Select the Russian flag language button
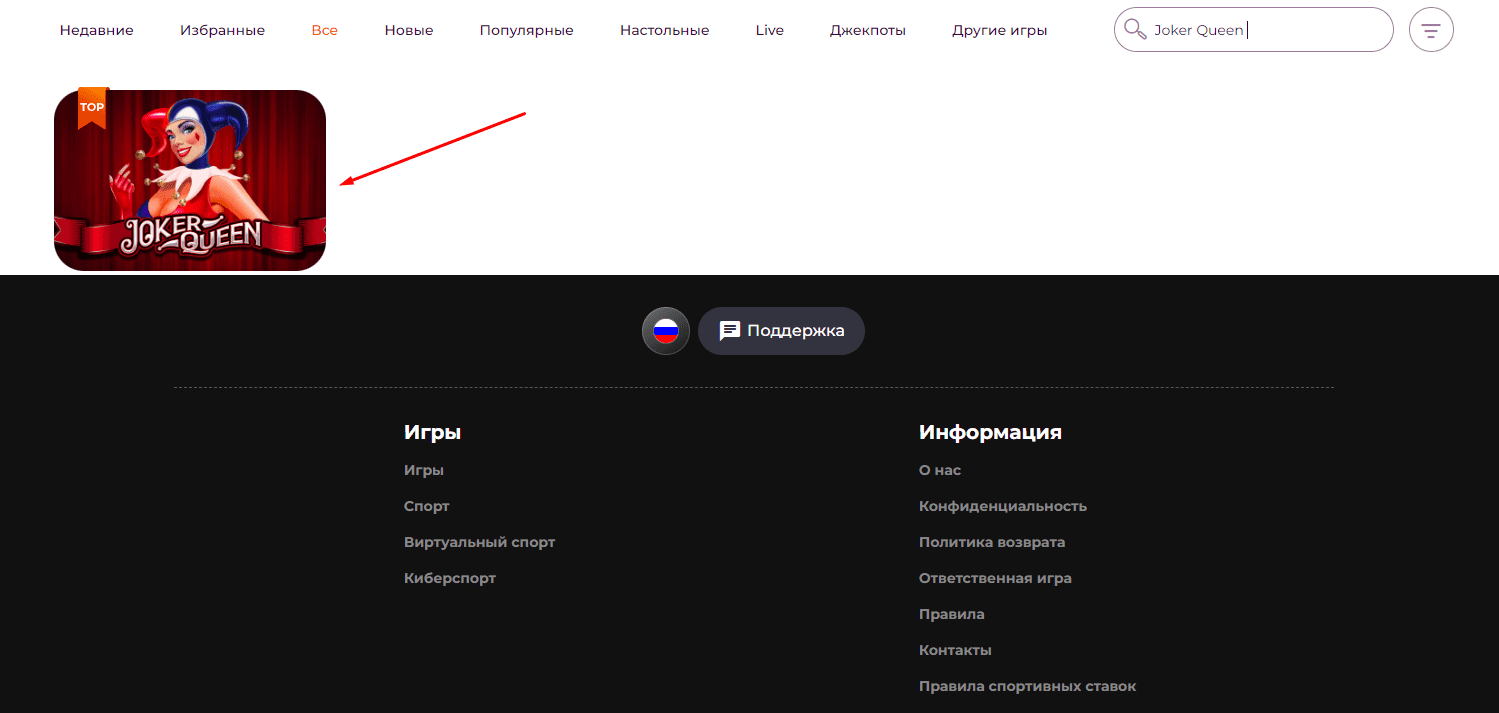This screenshot has width=1499, height=713. coord(666,331)
